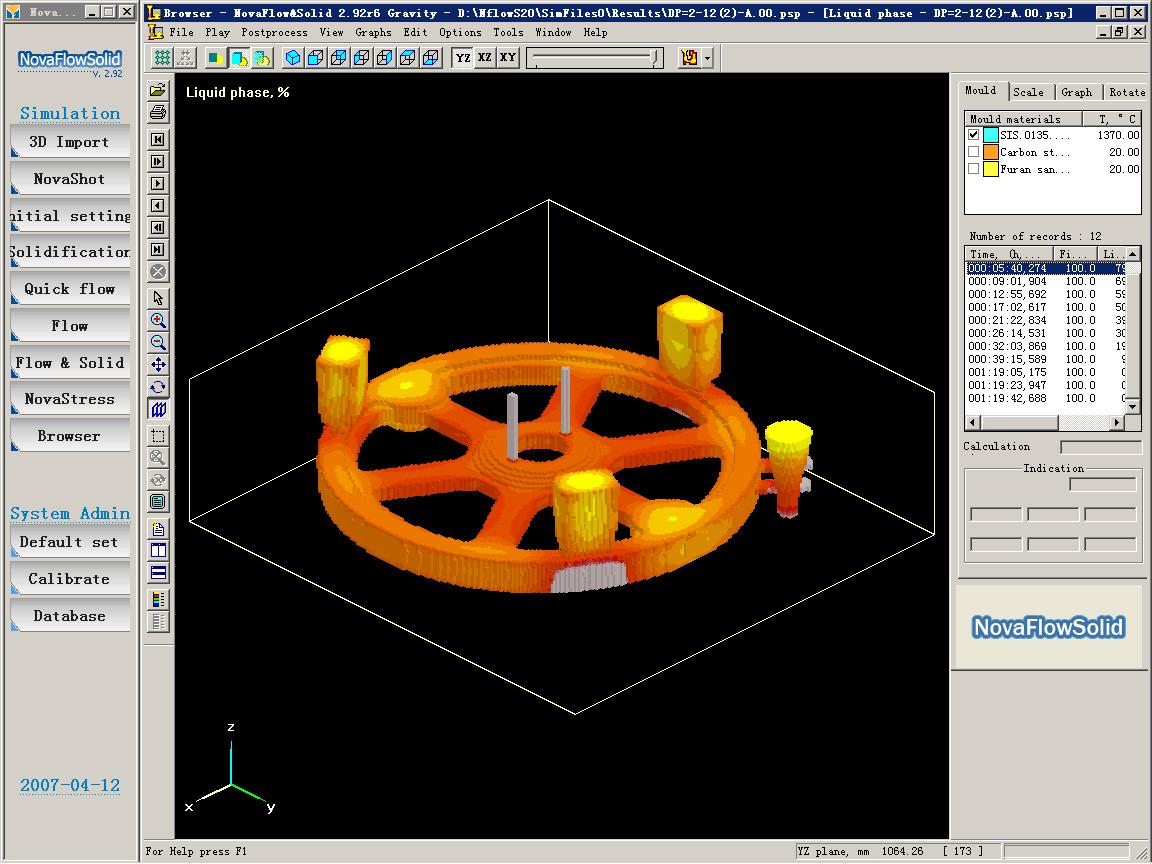Click the Database button

click(70, 615)
